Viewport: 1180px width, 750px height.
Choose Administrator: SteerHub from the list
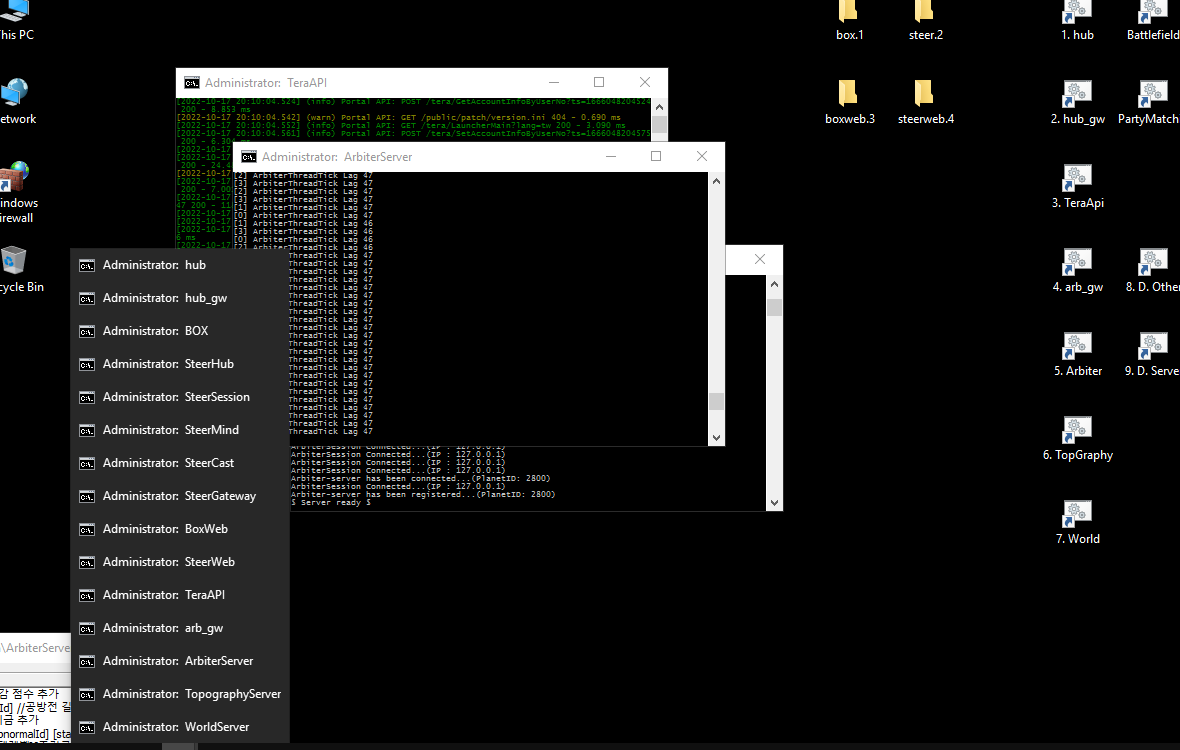point(180,364)
